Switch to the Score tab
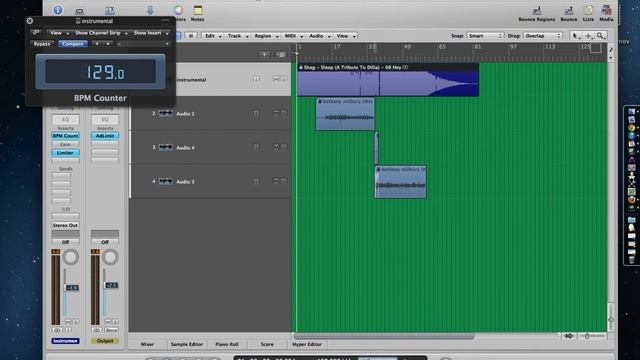Image resolution: width=640 pixels, height=360 pixels. 267,344
